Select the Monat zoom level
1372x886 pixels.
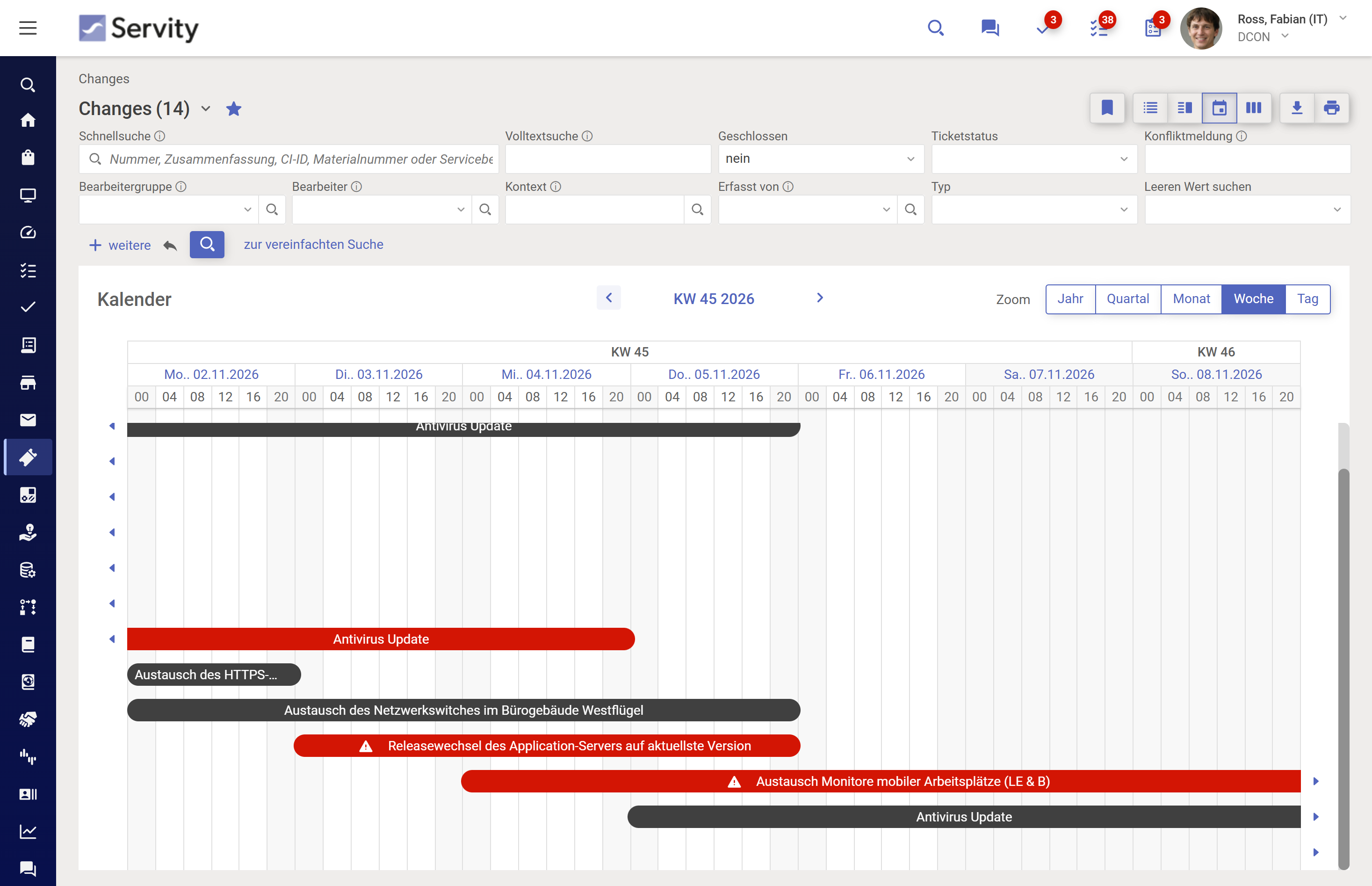pos(1191,298)
